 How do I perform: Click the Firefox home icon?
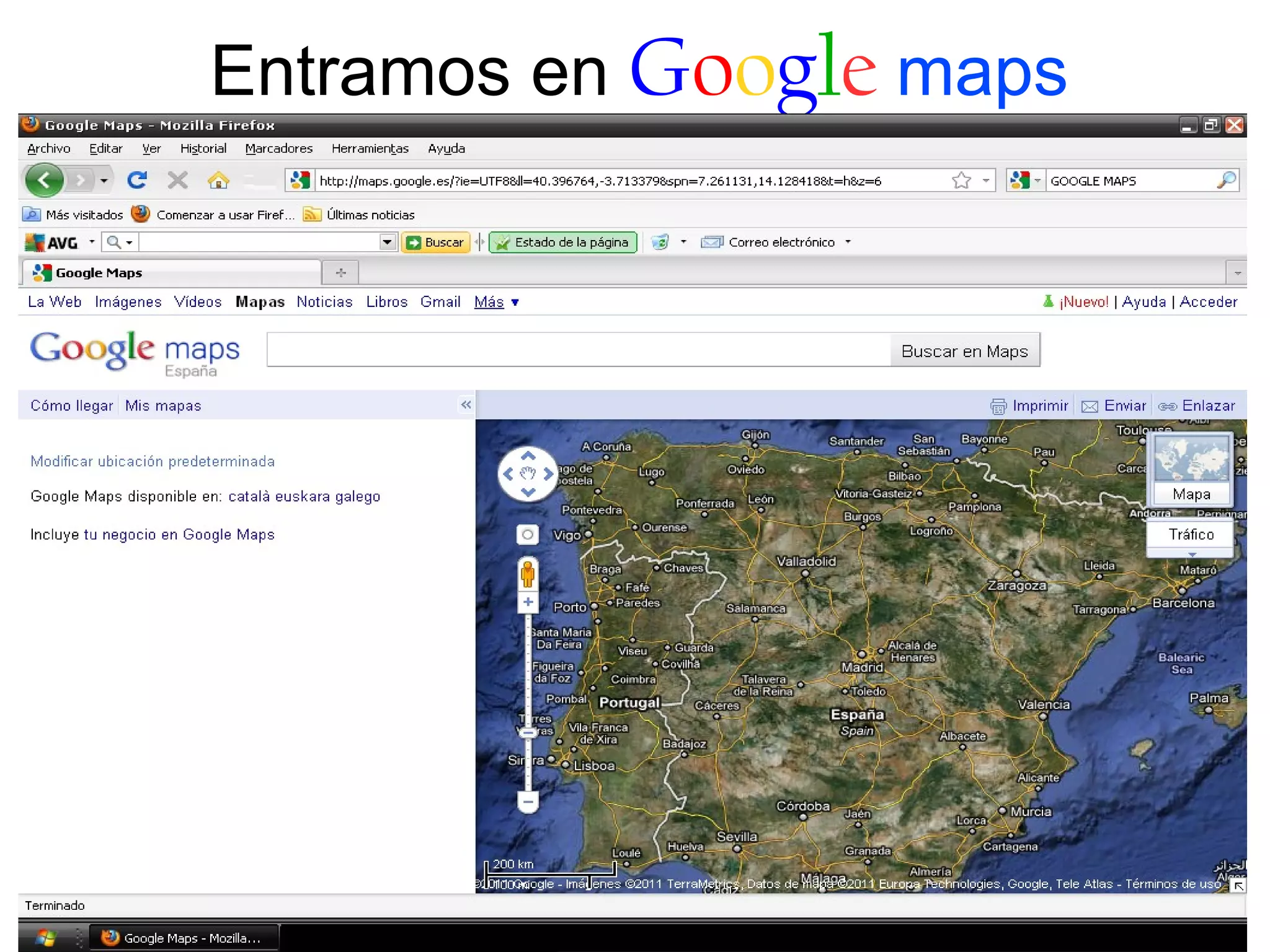(218, 180)
